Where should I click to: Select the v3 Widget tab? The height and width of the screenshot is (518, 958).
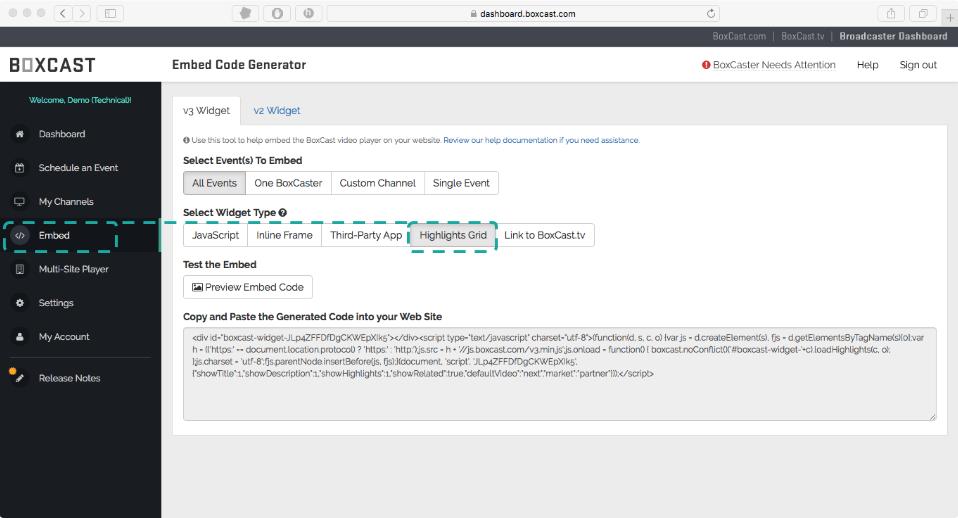point(205,111)
